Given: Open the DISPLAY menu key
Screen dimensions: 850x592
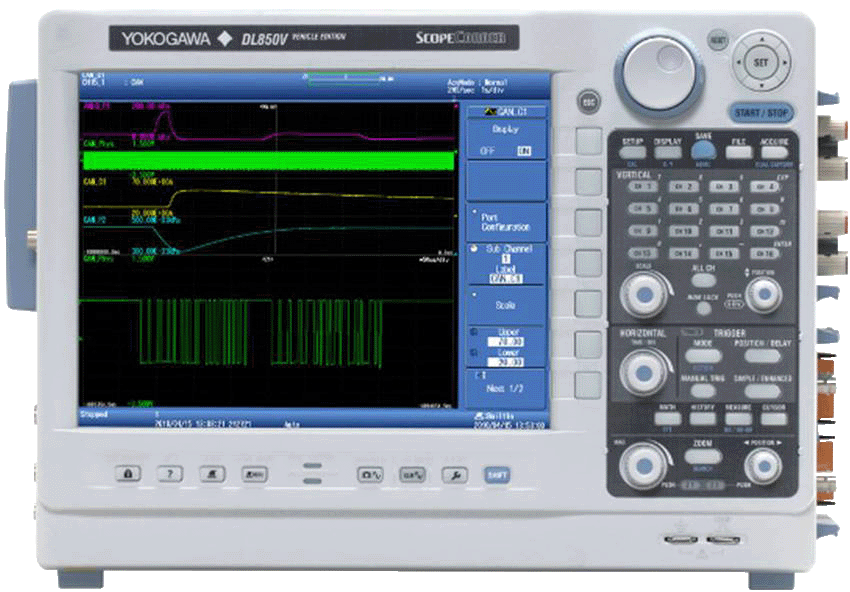Looking at the screenshot, I should [667, 152].
